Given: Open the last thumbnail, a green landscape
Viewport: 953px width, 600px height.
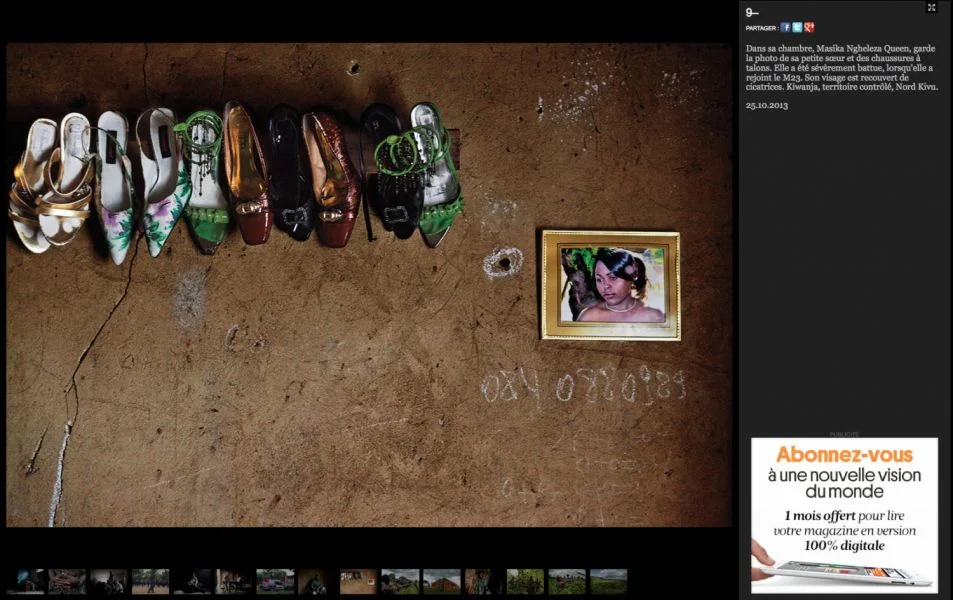Looking at the screenshot, I should pos(608,581).
